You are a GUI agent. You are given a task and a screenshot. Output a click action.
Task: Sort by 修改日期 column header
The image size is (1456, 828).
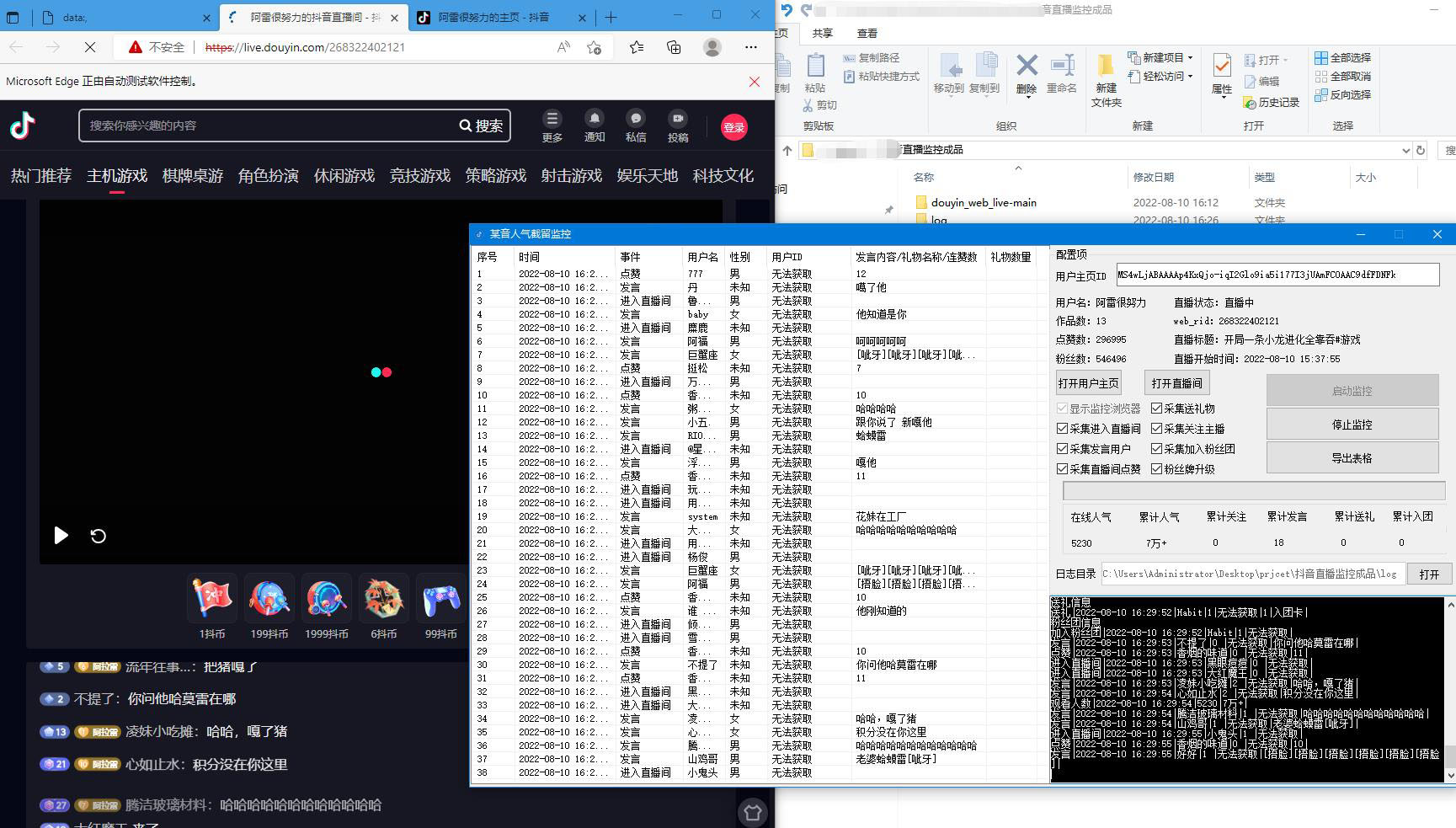pyautogui.click(x=1154, y=177)
